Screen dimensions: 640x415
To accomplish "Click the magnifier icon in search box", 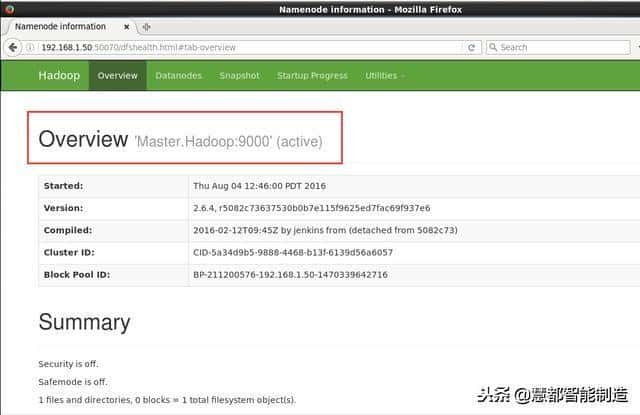I will point(493,47).
